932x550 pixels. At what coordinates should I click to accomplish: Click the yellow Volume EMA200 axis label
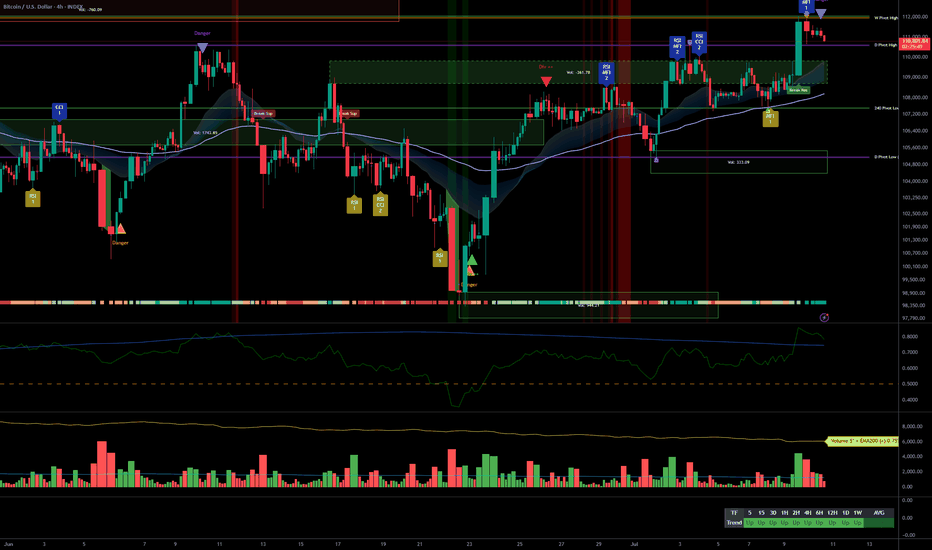click(861, 441)
